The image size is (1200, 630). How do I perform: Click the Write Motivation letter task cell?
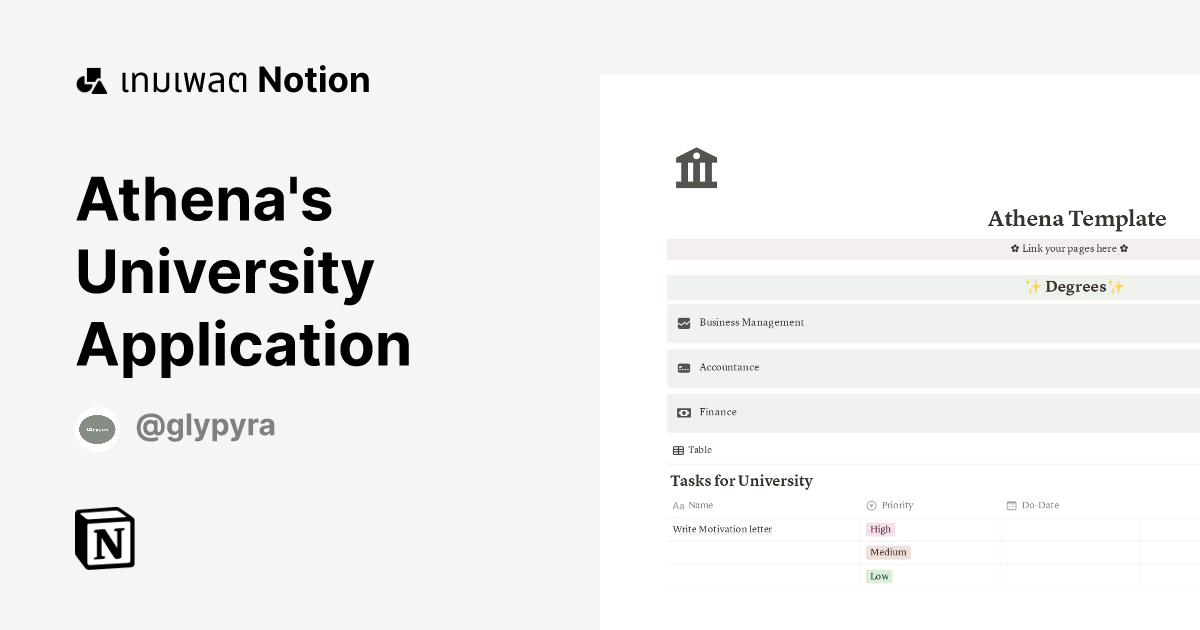[724, 529]
